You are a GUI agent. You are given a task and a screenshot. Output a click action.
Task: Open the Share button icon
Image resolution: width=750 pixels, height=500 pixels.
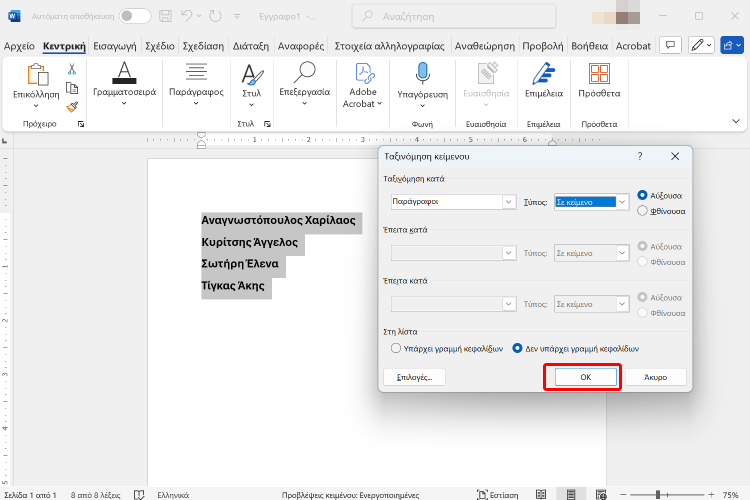[x=731, y=45]
